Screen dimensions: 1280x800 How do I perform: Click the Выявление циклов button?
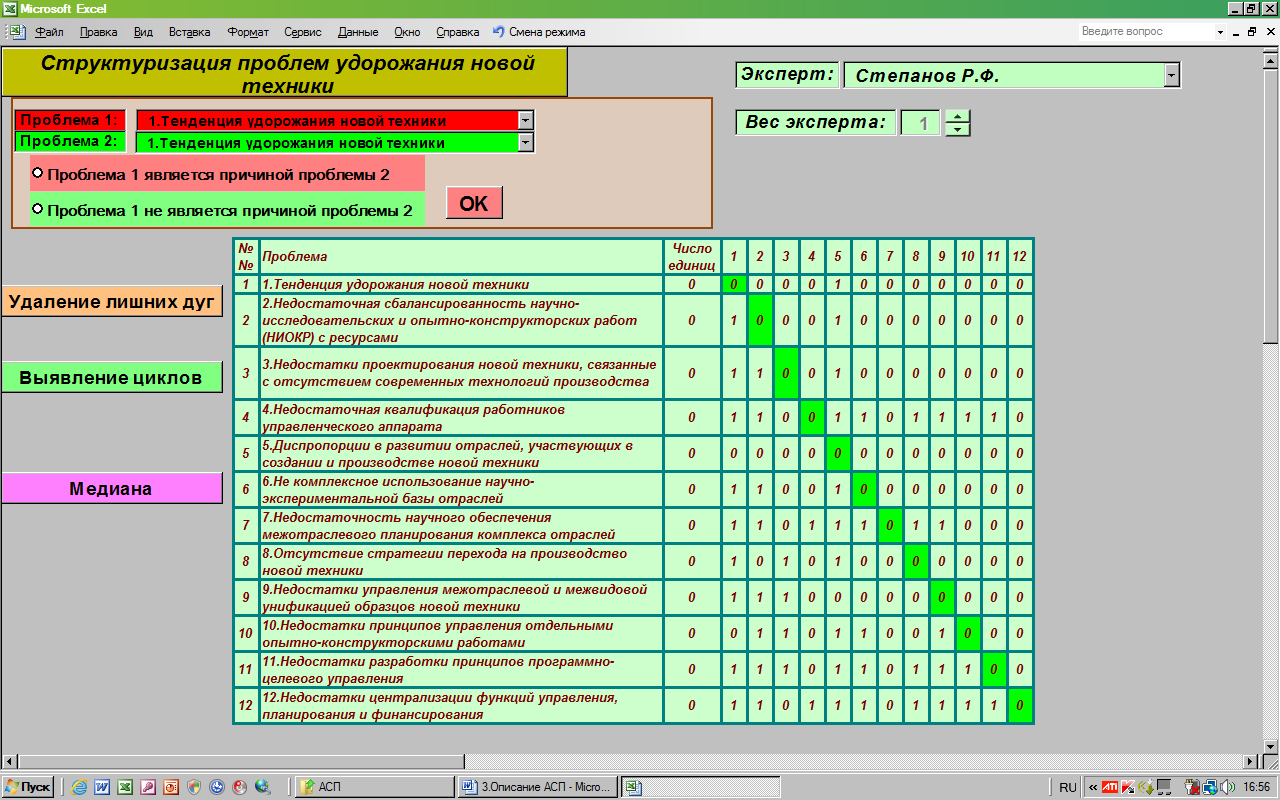112,377
